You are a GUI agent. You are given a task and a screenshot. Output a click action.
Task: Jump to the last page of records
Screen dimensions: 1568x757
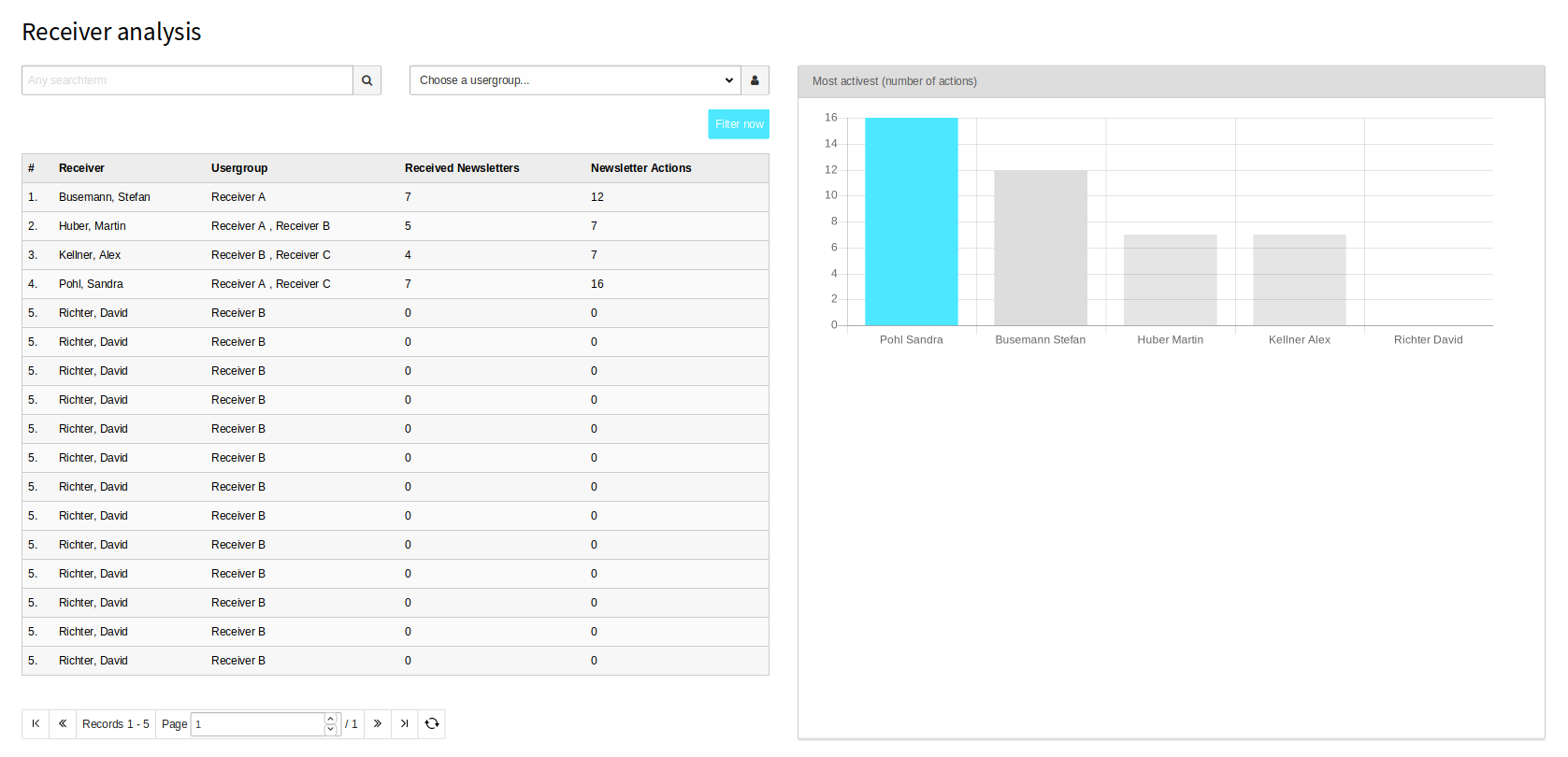[405, 723]
